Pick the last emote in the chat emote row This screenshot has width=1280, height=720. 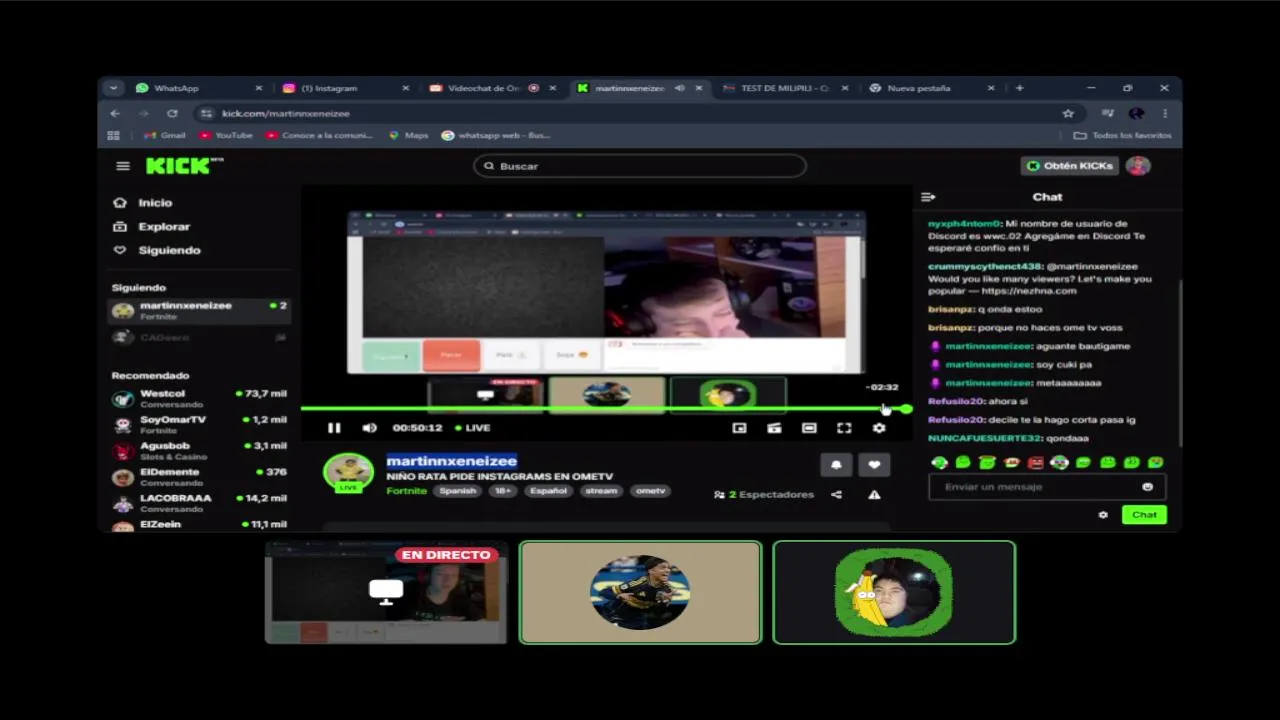pos(1156,462)
